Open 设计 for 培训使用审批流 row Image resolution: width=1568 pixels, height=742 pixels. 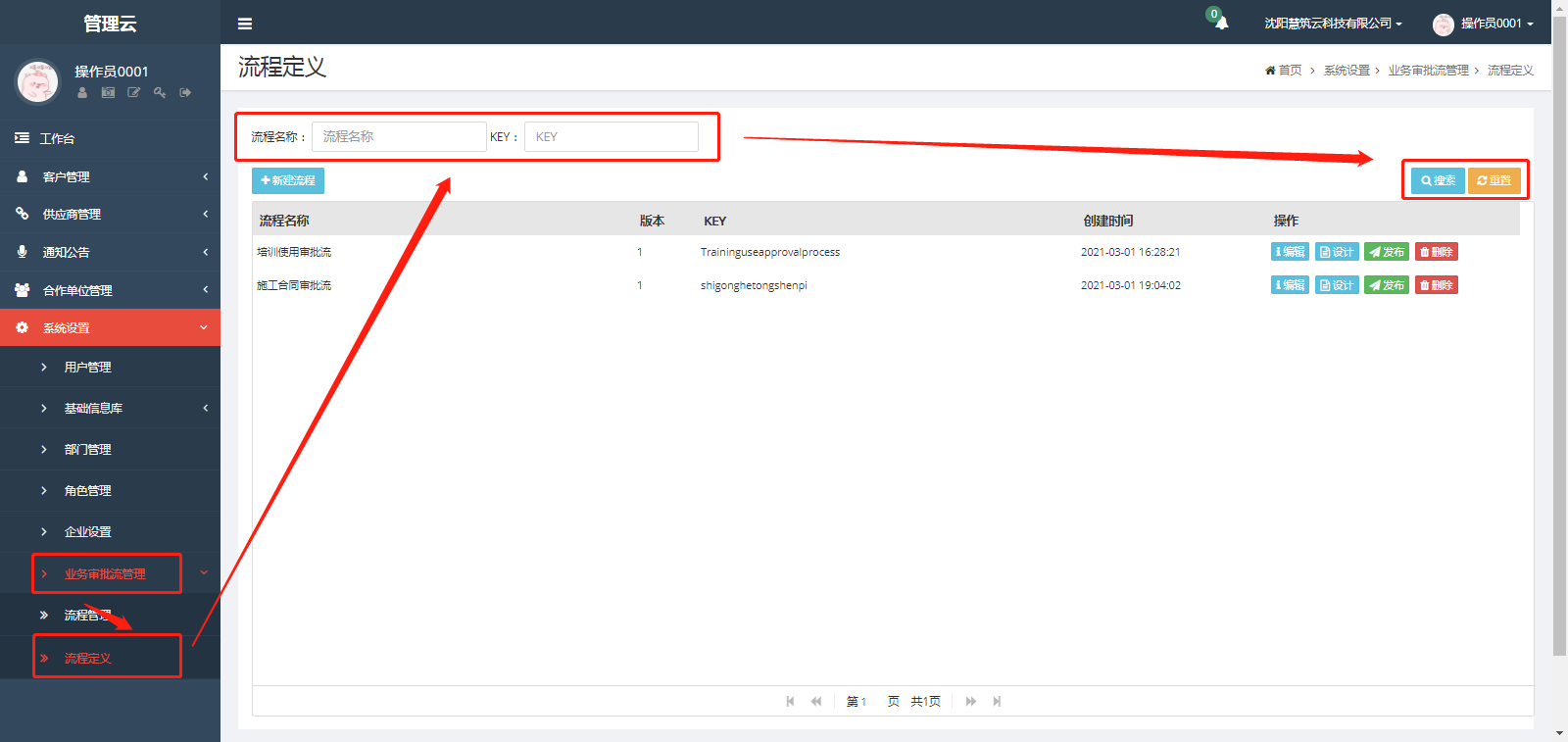coord(1337,252)
